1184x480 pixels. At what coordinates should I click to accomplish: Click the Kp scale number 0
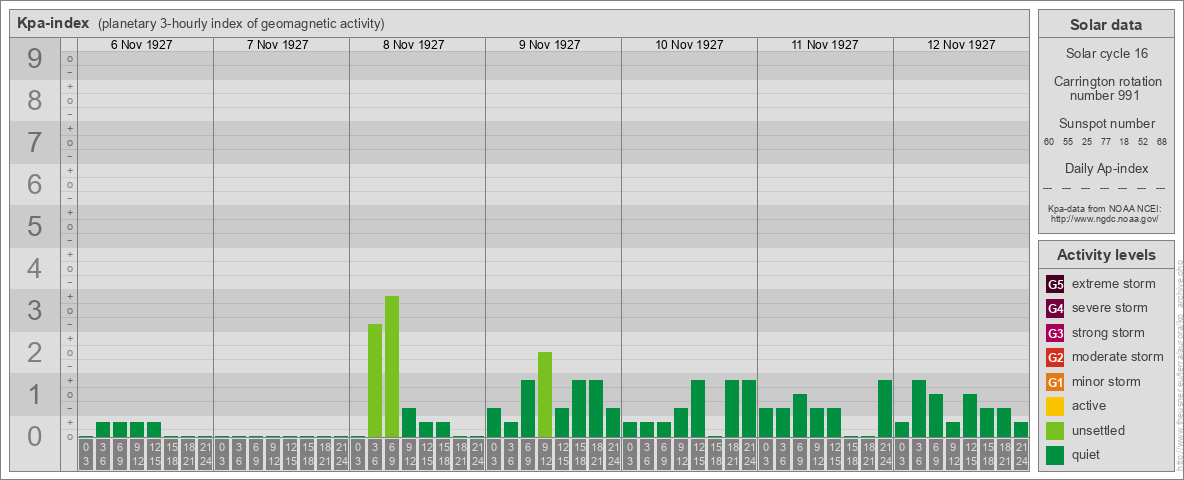(35, 437)
